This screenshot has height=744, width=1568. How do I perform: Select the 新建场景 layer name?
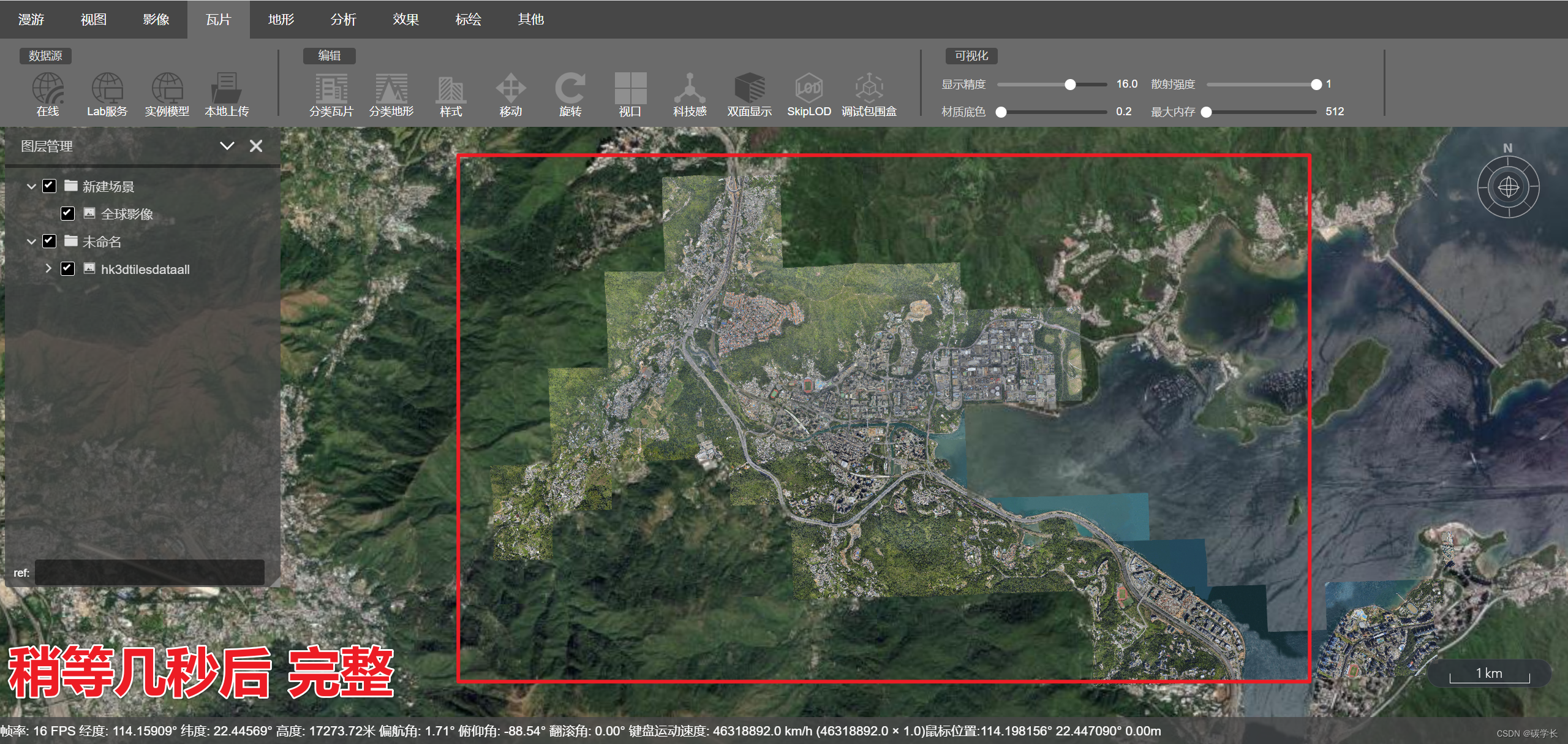[108, 186]
